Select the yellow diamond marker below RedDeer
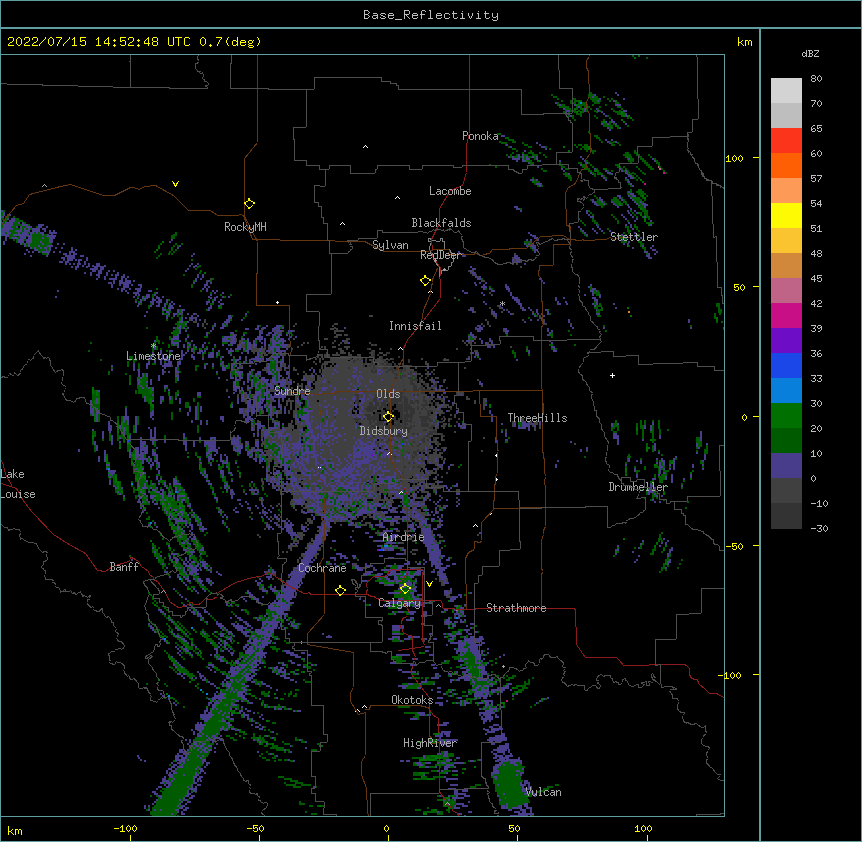Image resolution: width=862 pixels, height=842 pixels. coord(426,281)
